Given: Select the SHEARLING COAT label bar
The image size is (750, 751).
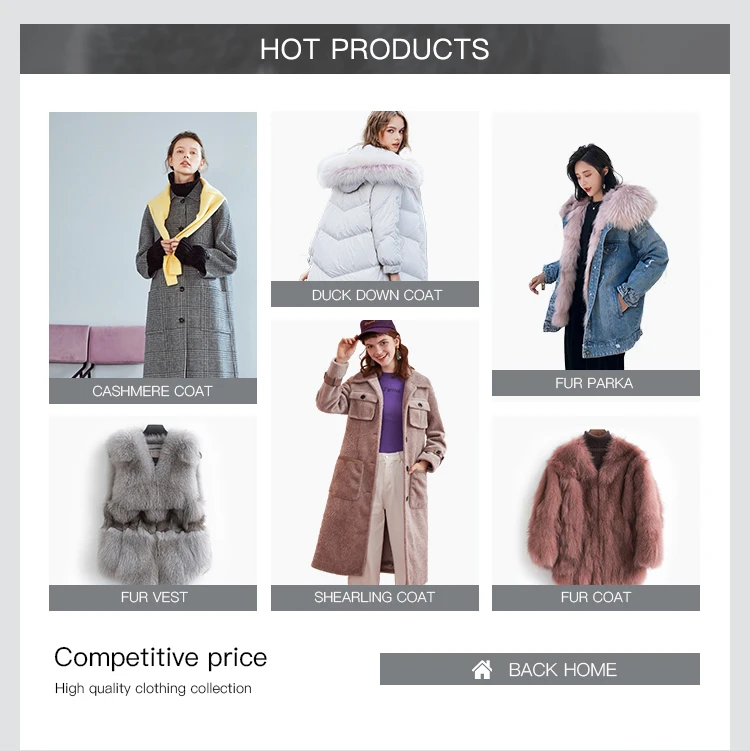Looking at the screenshot, I should coord(375,597).
